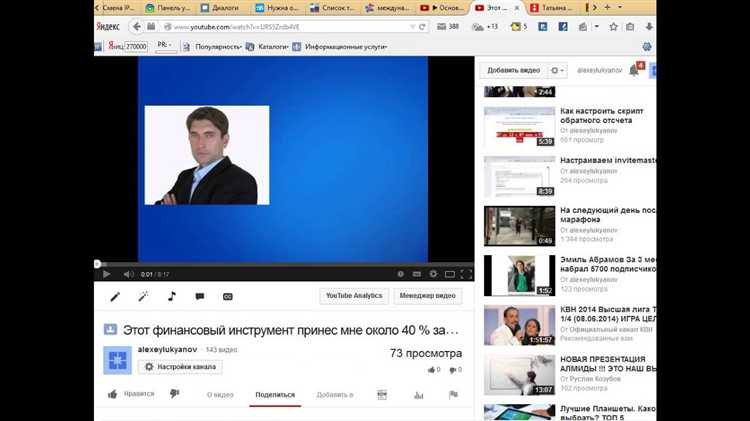The width and height of the screenshot is (750, 421).
Task: Open video Как настроить скрипт обратного отсчета
Action: (x=602, y=115)
